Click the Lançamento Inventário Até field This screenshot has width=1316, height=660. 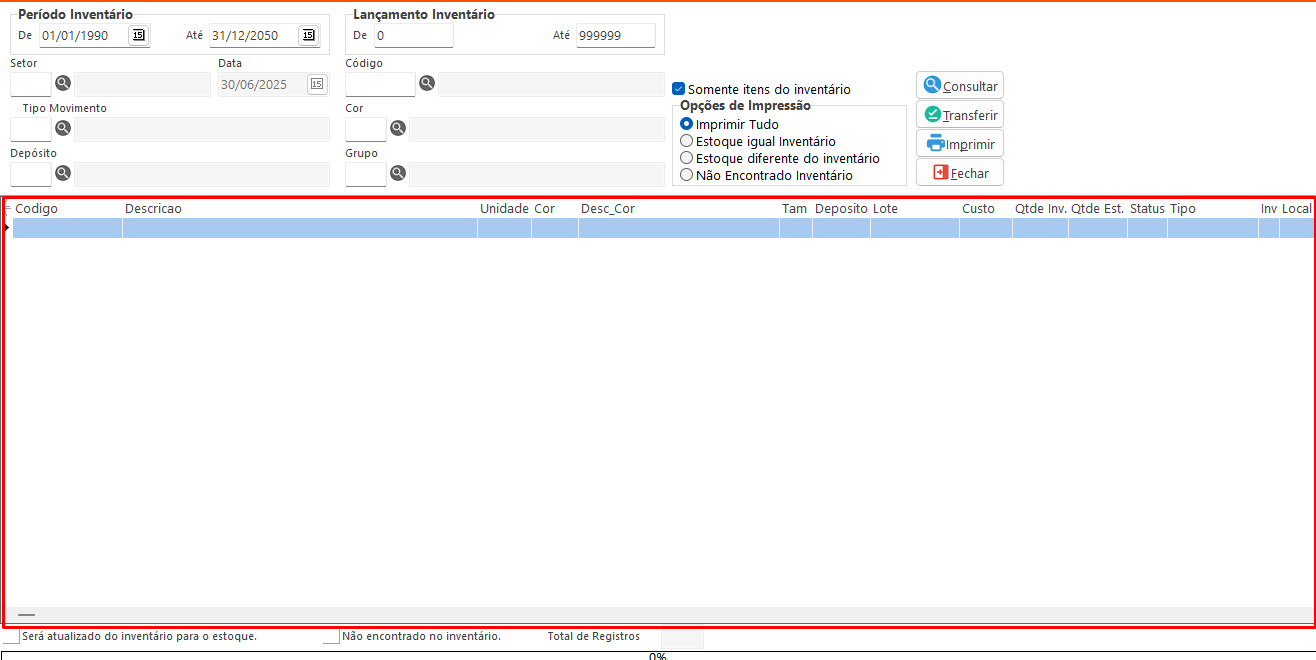(615, 36)
